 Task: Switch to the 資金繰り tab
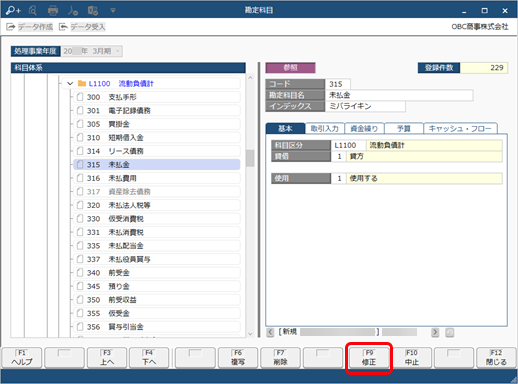click(x=364, y=128)
